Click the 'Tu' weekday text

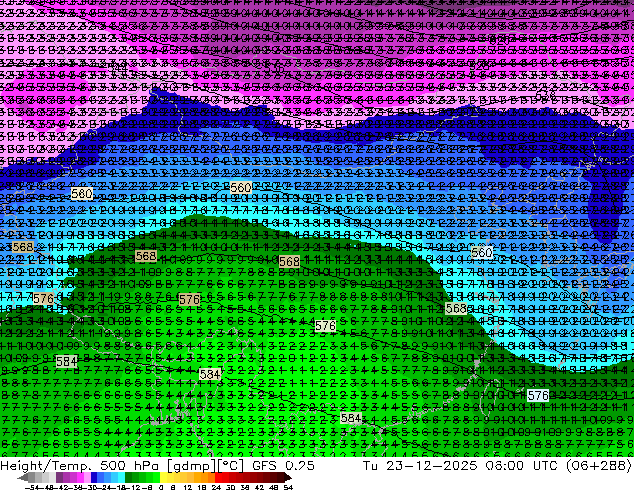(x=371, y=466)
